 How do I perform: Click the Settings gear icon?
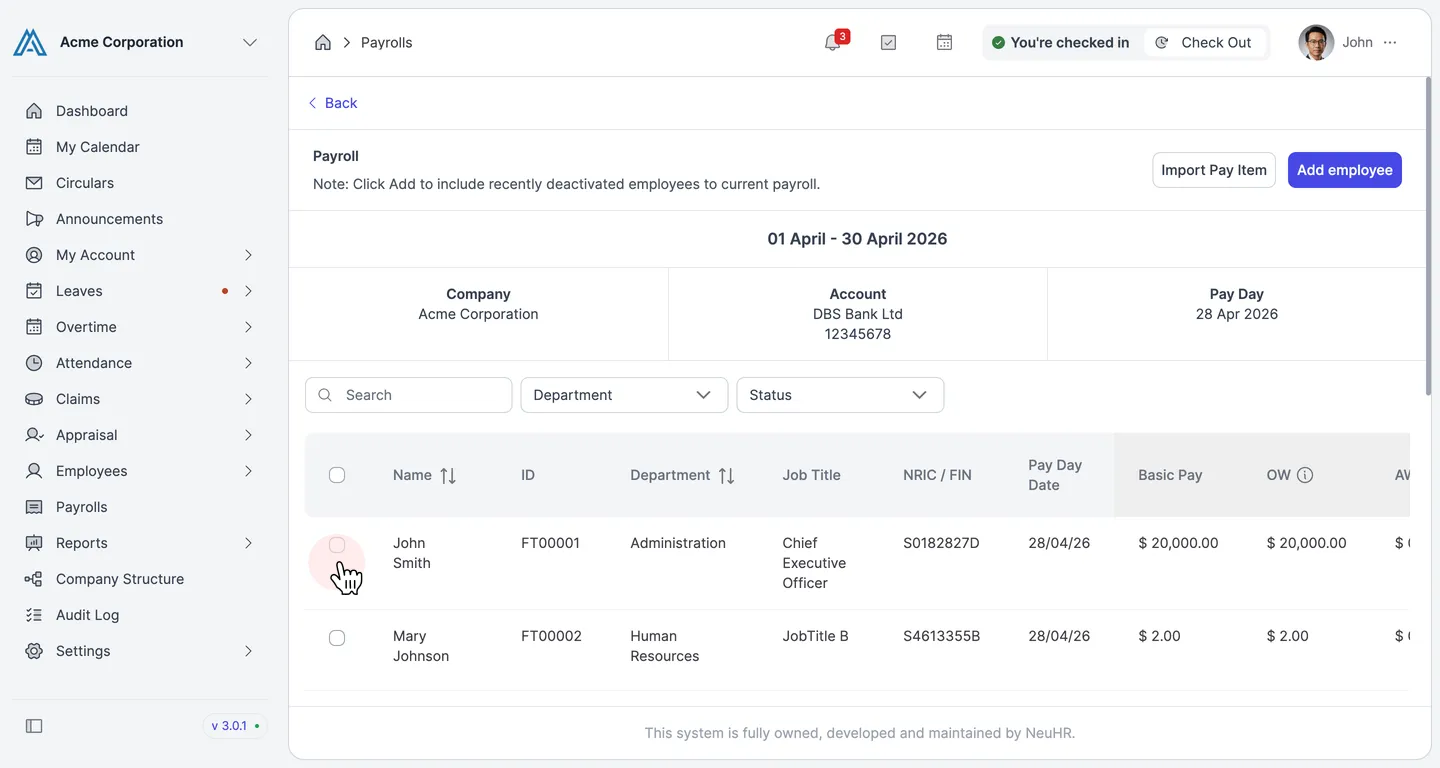34,651
